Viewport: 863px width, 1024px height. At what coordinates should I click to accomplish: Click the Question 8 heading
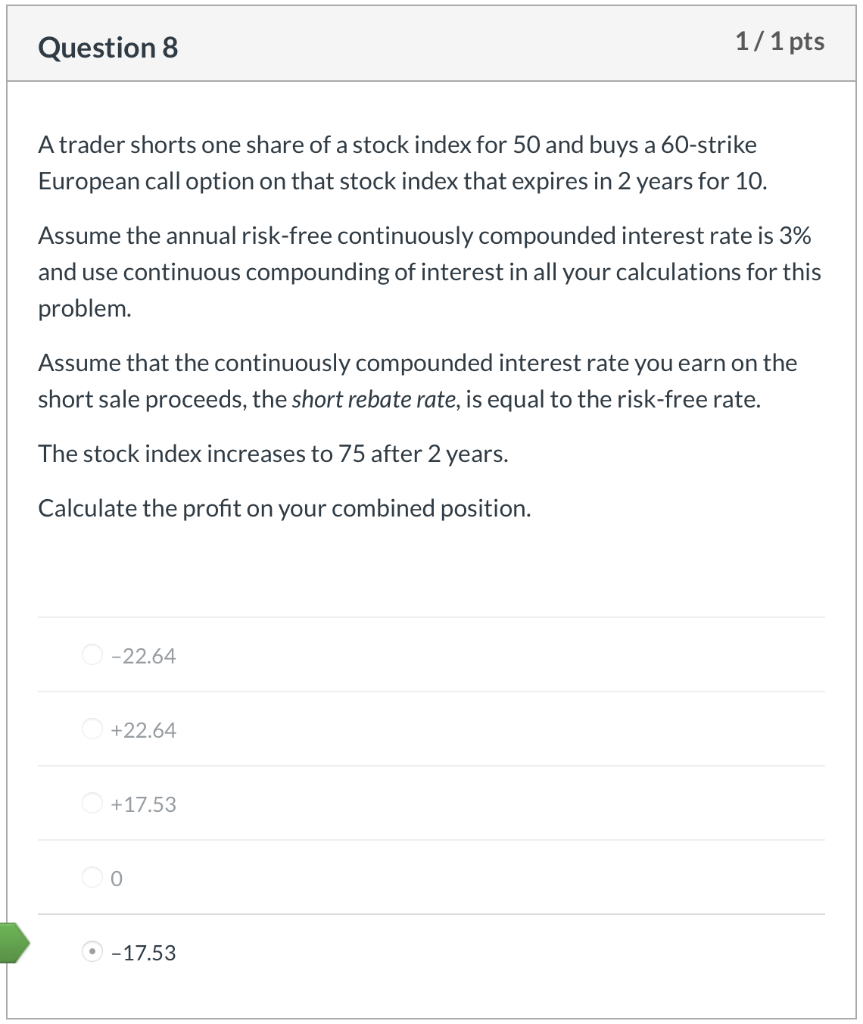[x=106, y=47]
